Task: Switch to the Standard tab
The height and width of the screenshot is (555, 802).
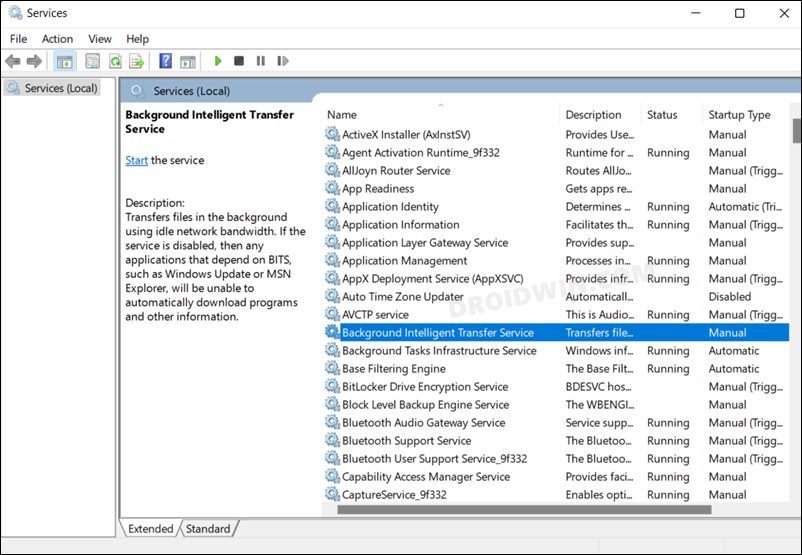Action: click(208, 528)
